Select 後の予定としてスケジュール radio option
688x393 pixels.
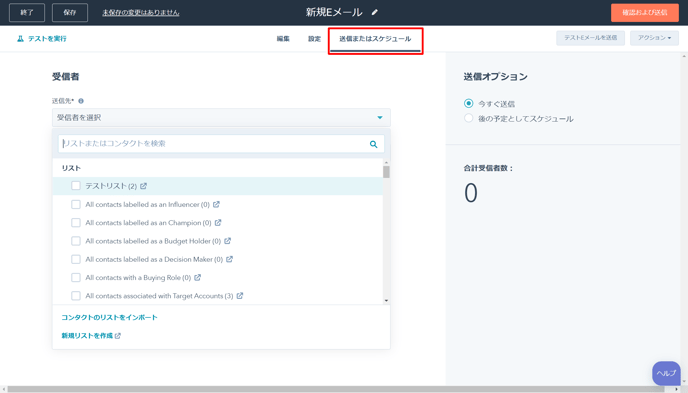tap(469, 118)
